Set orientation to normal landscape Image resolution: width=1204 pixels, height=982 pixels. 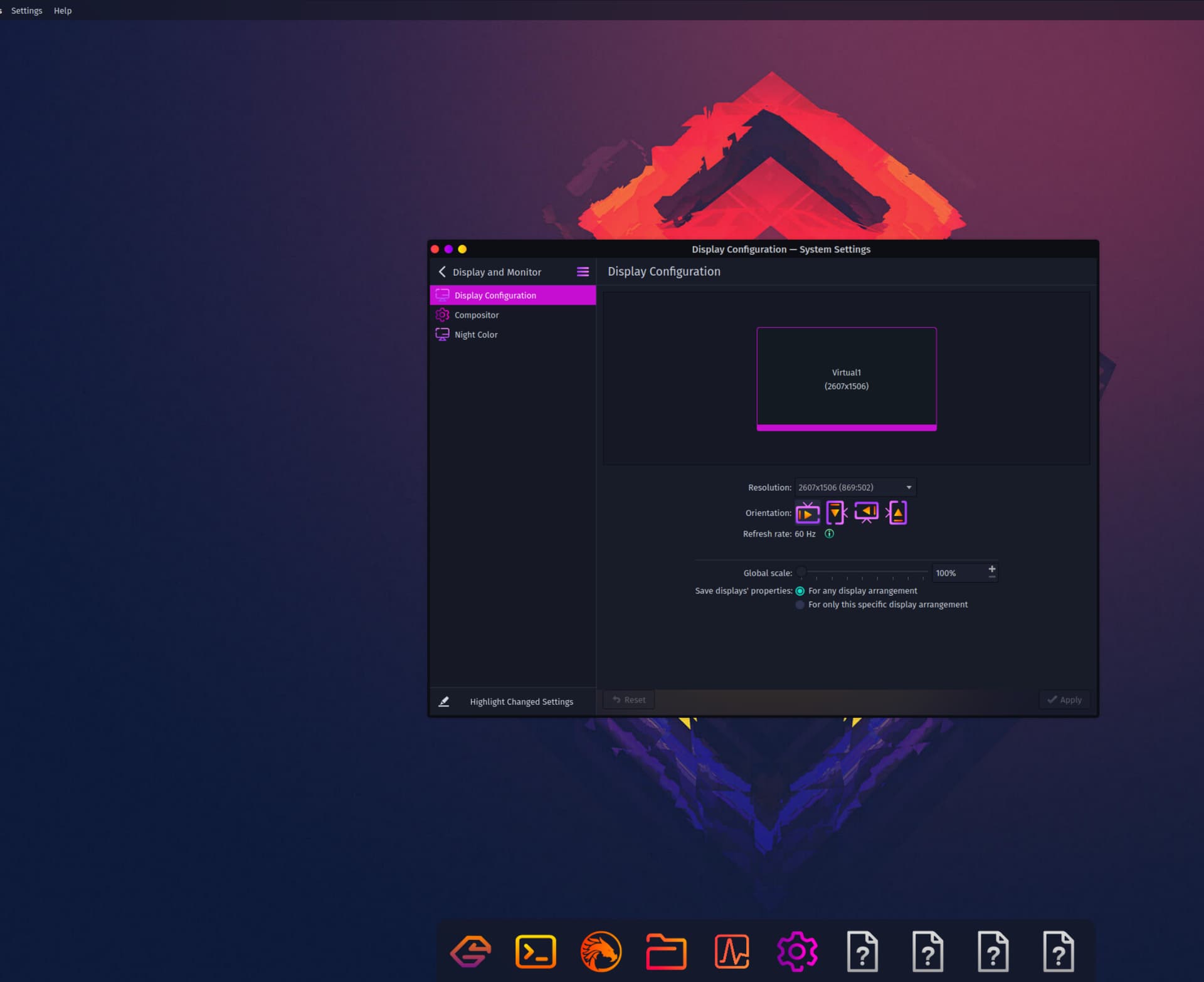point(808,513)
